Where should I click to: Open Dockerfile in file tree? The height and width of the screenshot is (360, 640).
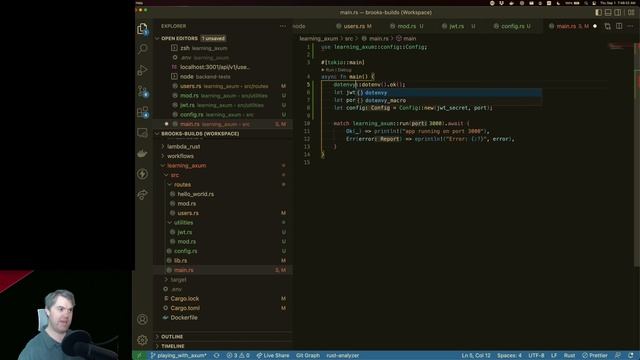pyautogui.click(x=184, y=318)
